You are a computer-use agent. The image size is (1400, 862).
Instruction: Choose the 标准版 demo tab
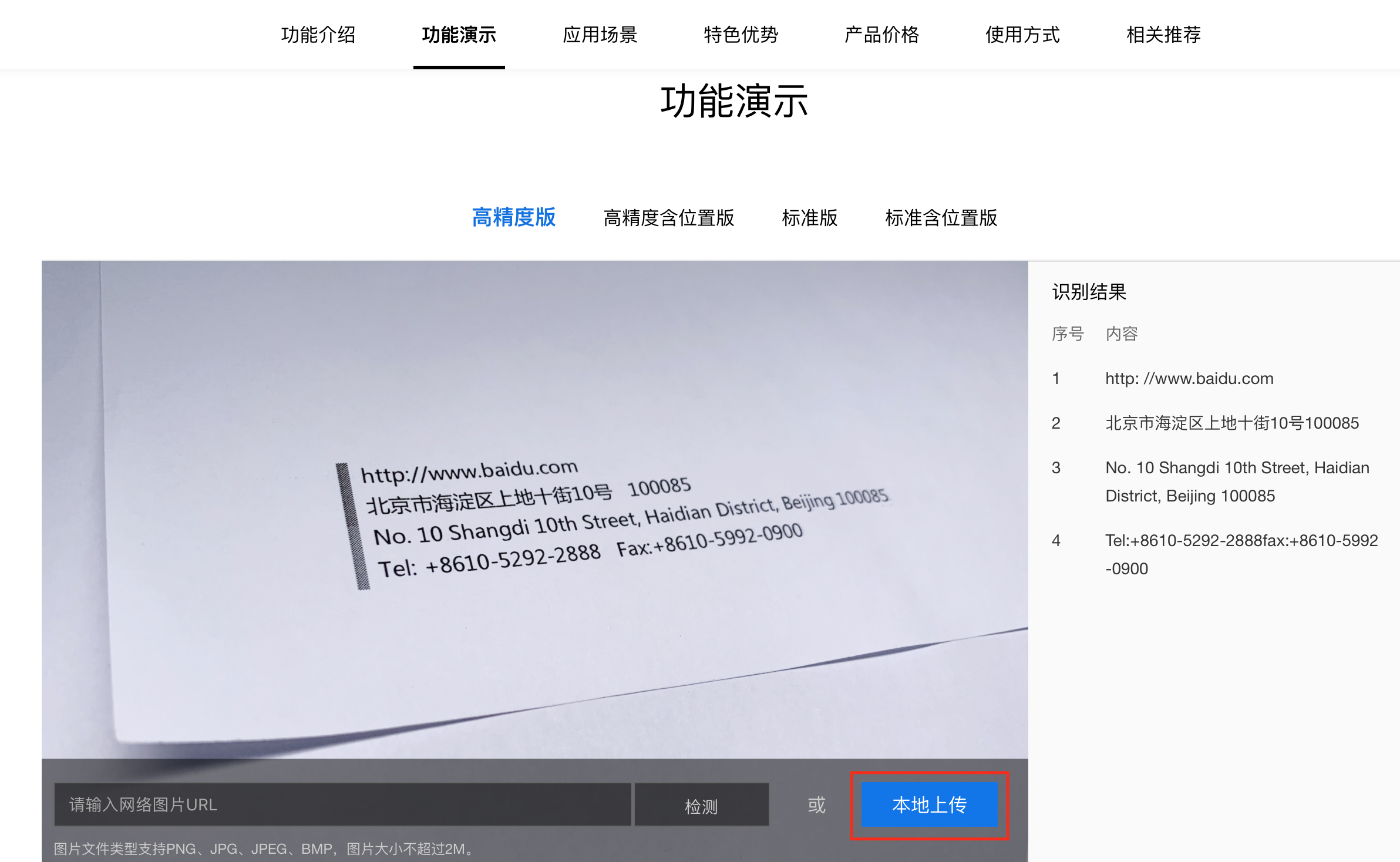(810, 218)
